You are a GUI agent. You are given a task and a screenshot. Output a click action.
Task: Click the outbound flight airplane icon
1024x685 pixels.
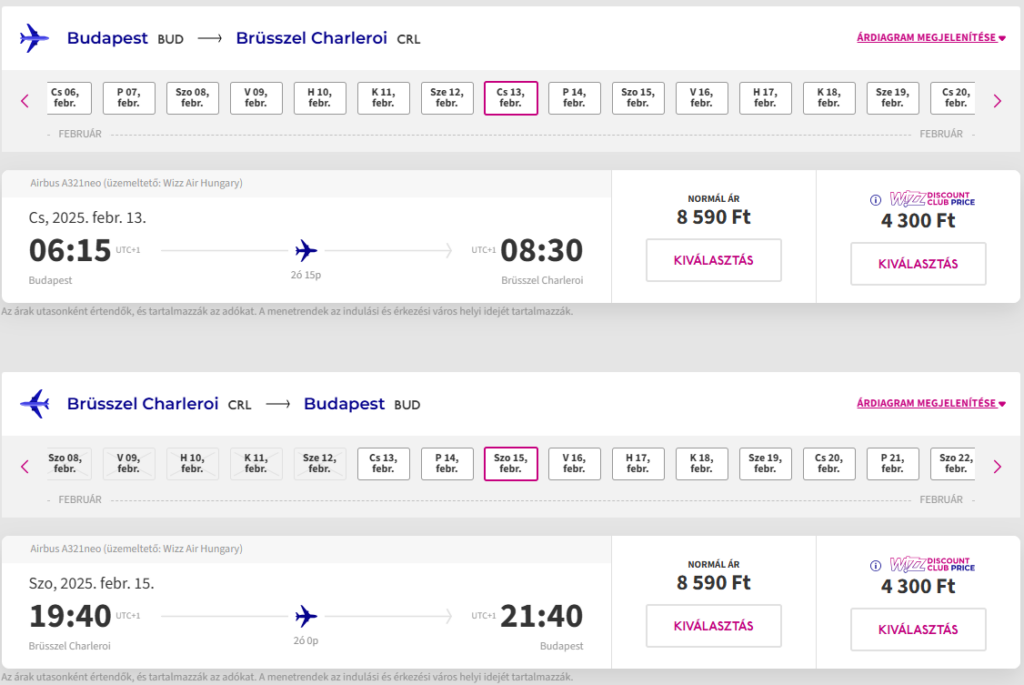(34, 38)
